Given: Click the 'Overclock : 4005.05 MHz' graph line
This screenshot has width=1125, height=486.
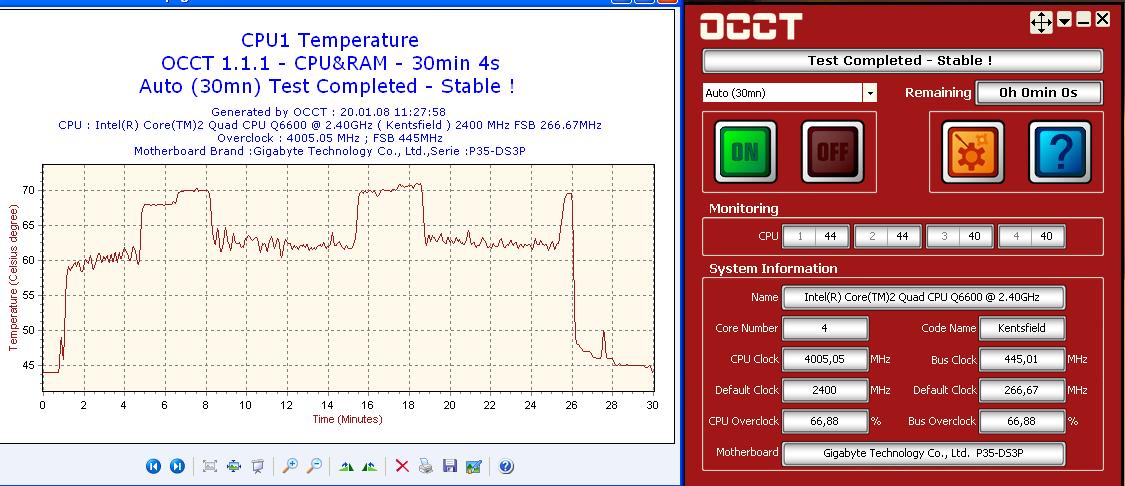Looking at the screenshot, I should pyautogui.click(x=330, y=138).
